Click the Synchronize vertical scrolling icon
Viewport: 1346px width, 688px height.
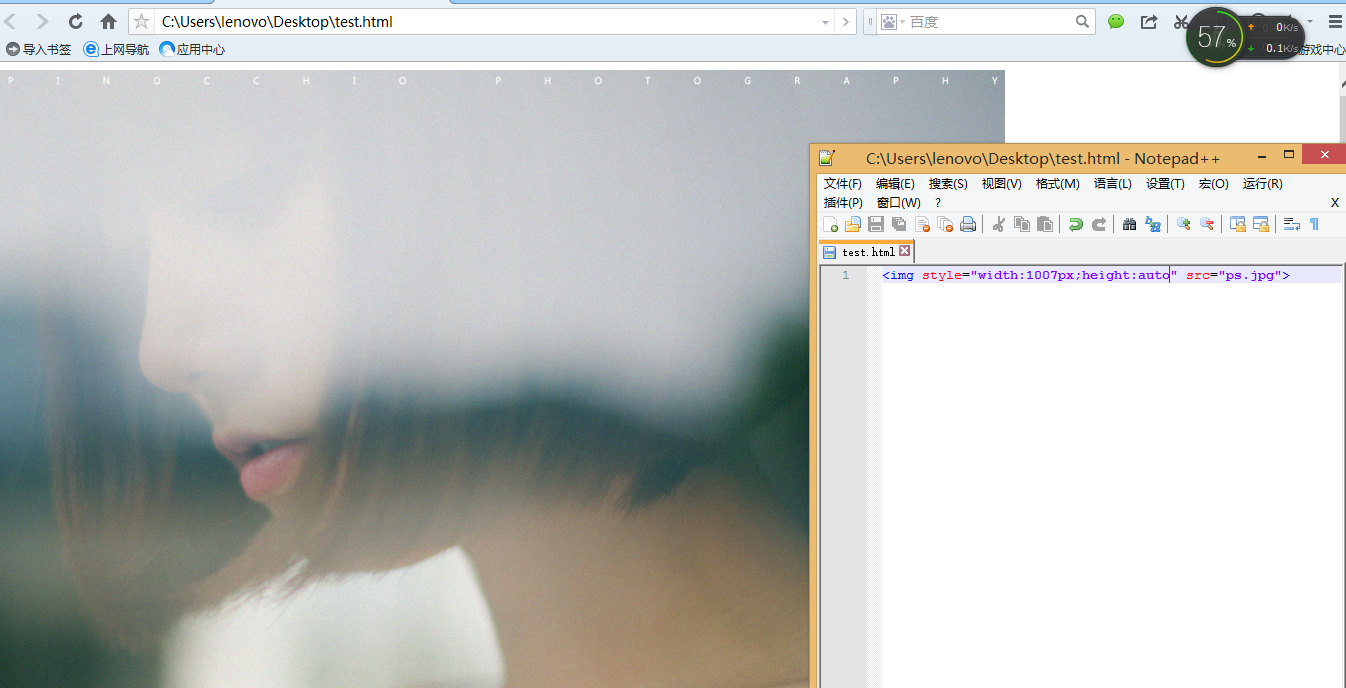click(x=1238, y=224)
